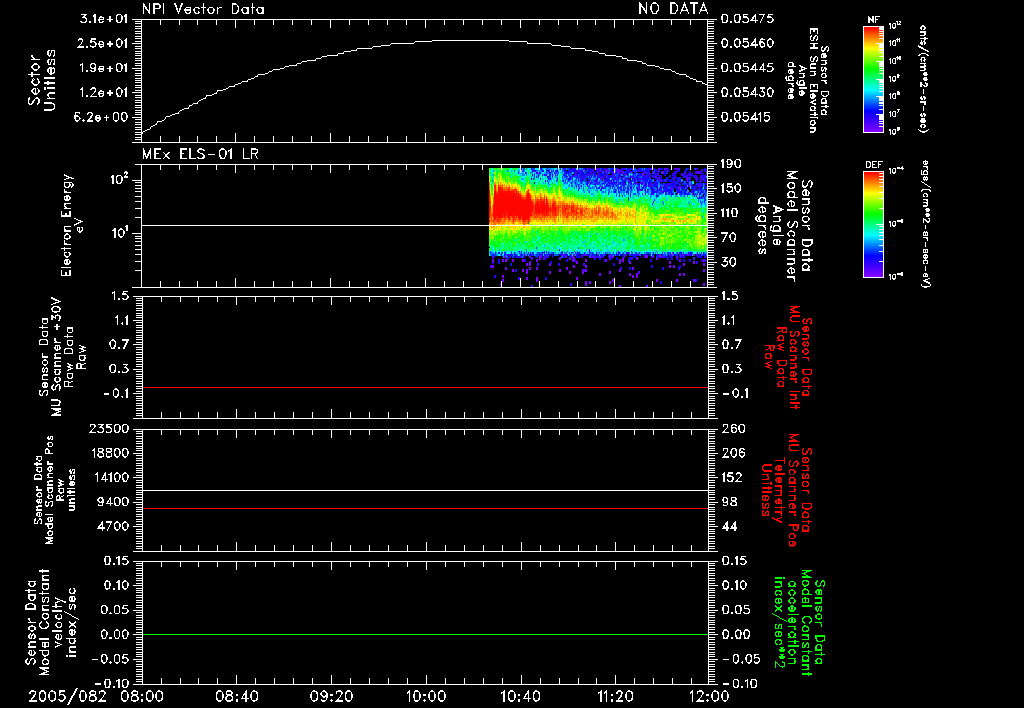Image resolution: width=1024 pixels, height=708 pixels.
Task: Click the 260 tick label
Action: click(733, 428)
